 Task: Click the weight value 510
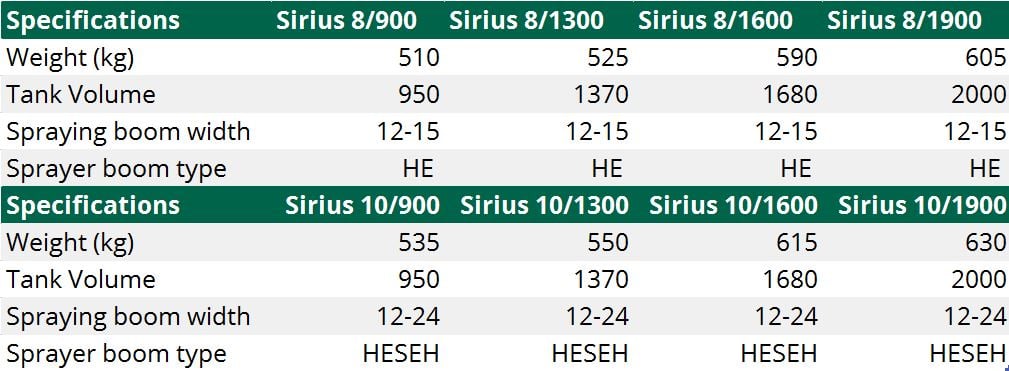419,58
